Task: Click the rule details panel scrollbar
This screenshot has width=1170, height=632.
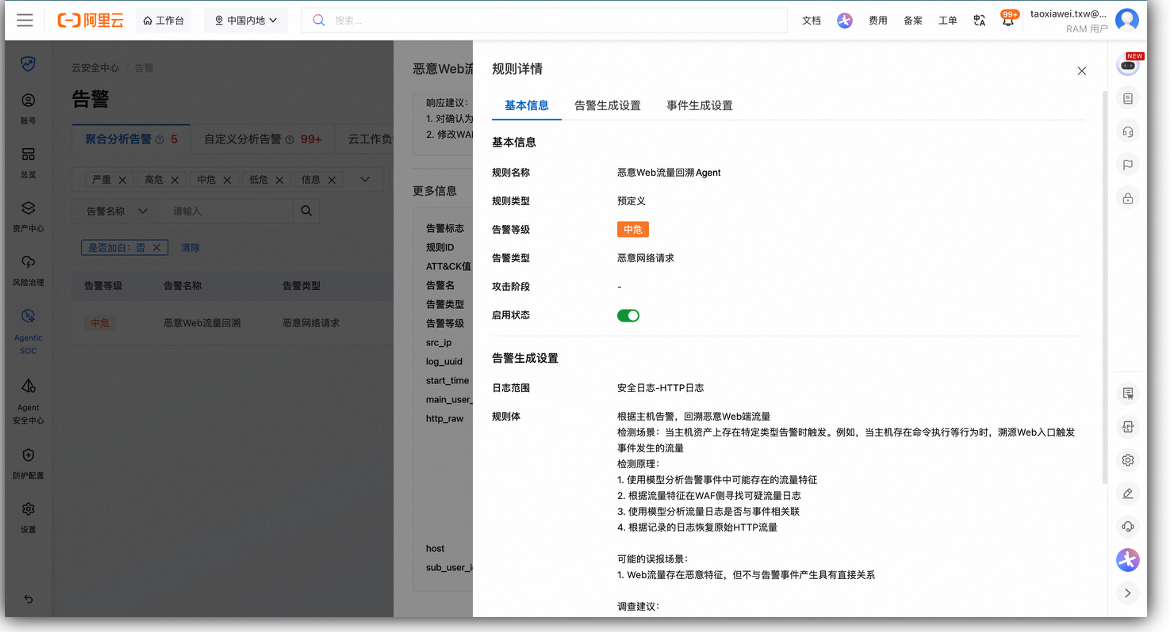Action: (1104, 287)
